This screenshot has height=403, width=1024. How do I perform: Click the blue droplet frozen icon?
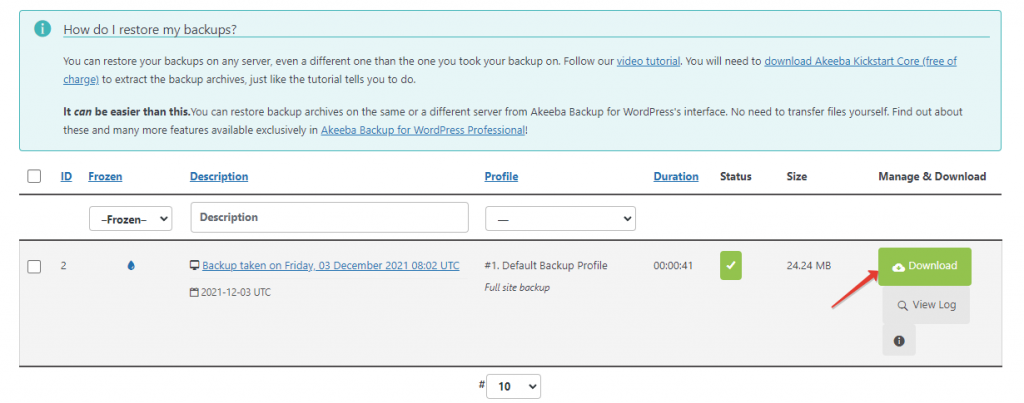pyautogui.click(x=131, y=266)
